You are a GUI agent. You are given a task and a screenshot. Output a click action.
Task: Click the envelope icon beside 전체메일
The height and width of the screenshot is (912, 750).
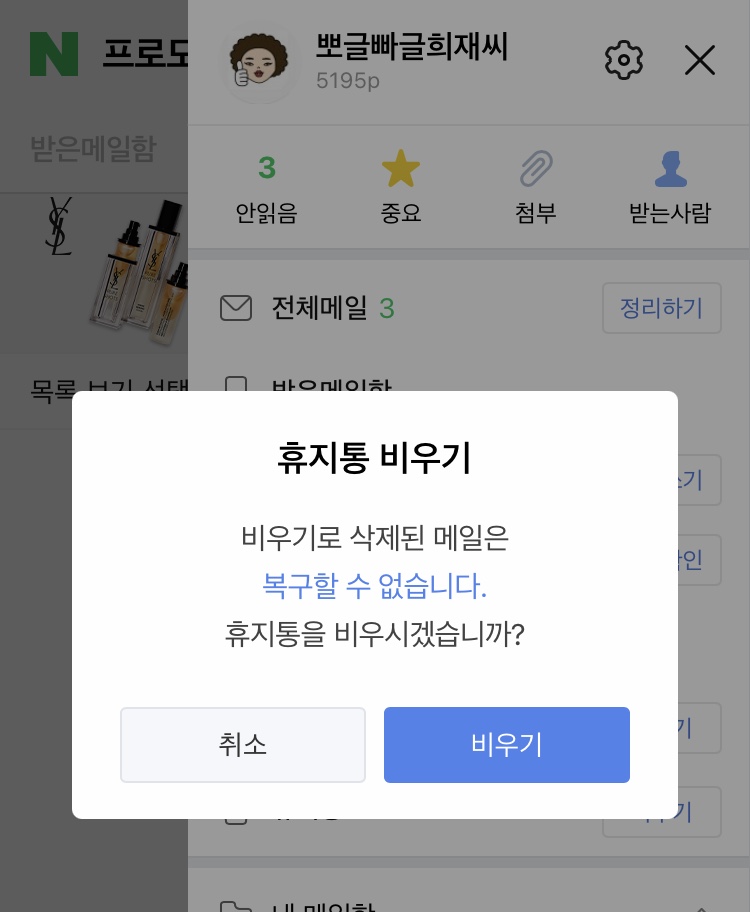236,308
